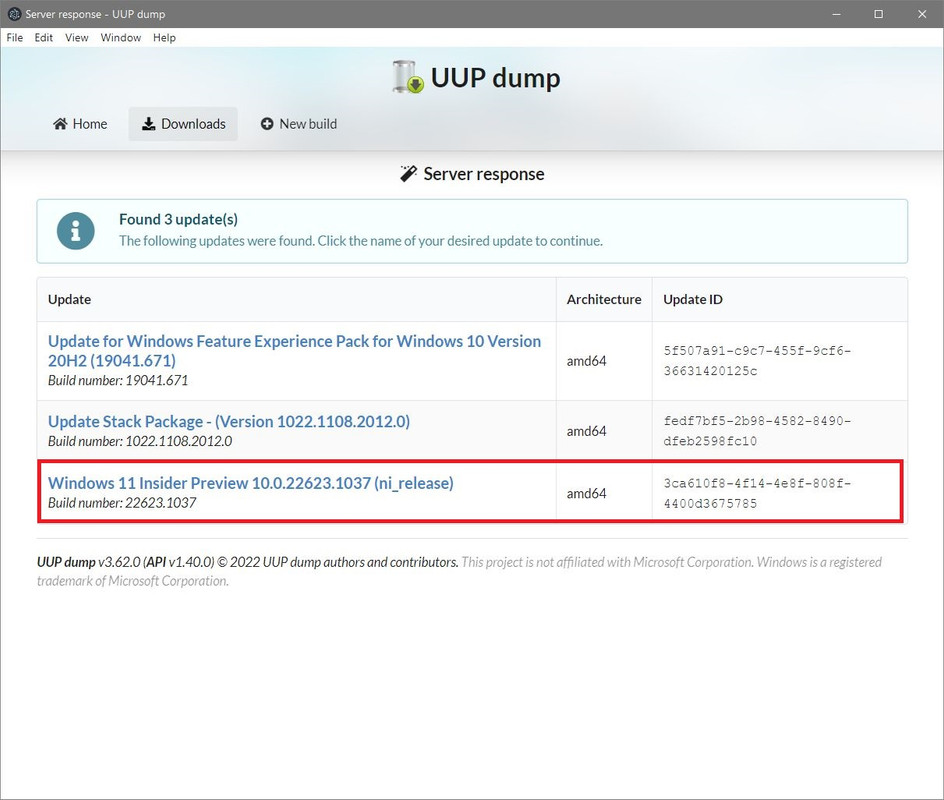The height and width of the screenshot is (800, 944).
Task: Open the Help menu
Action: coord(164,37)
